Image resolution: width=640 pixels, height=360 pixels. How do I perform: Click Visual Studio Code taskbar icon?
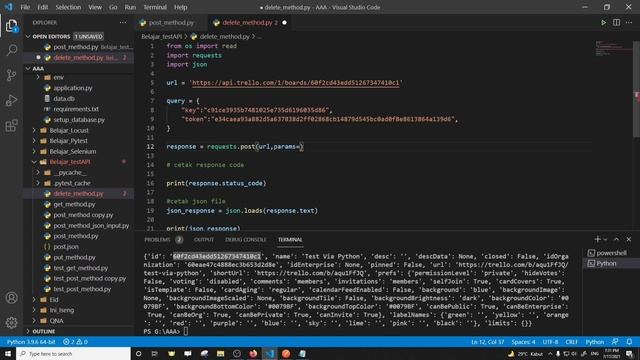tap(270, 353)
